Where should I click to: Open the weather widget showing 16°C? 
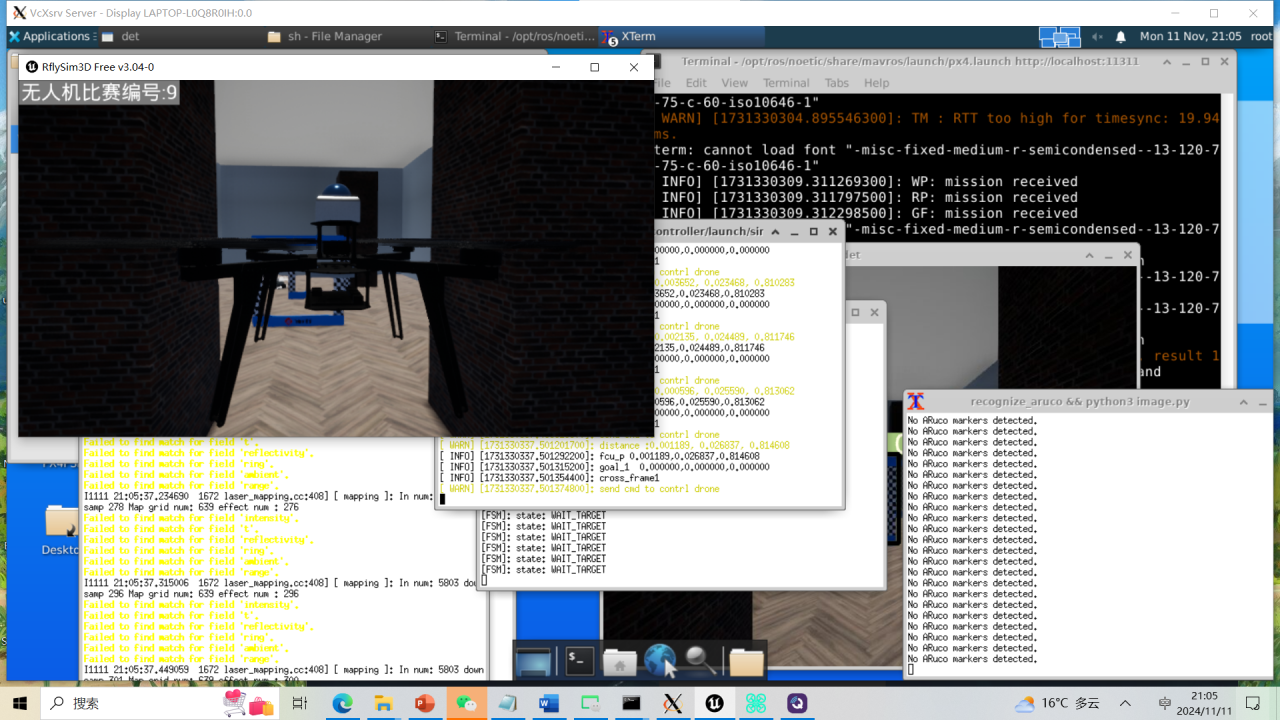click(1057, 703)
